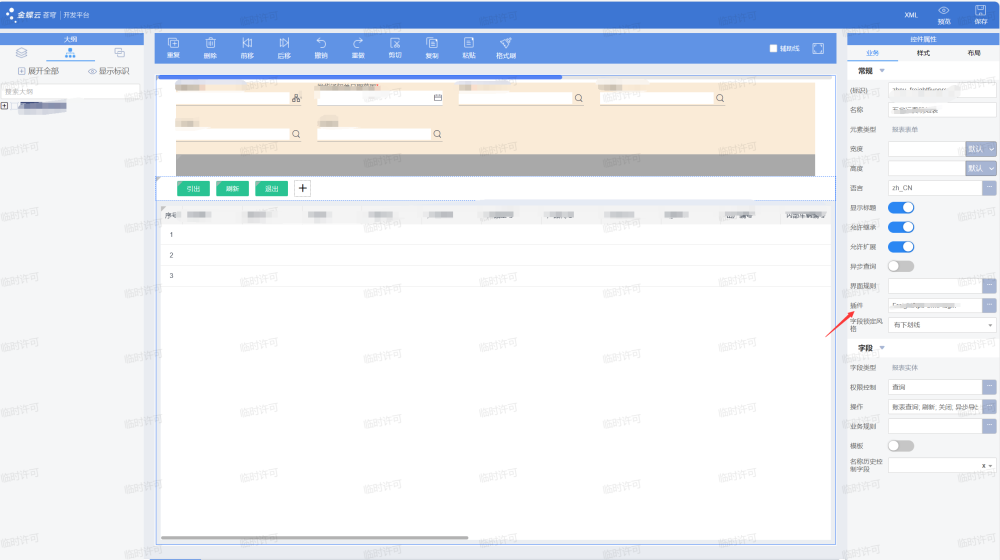1000x560 pixels.
Task: Open the 宽度 unit dropdown (默认)
Action: point(980,149)
